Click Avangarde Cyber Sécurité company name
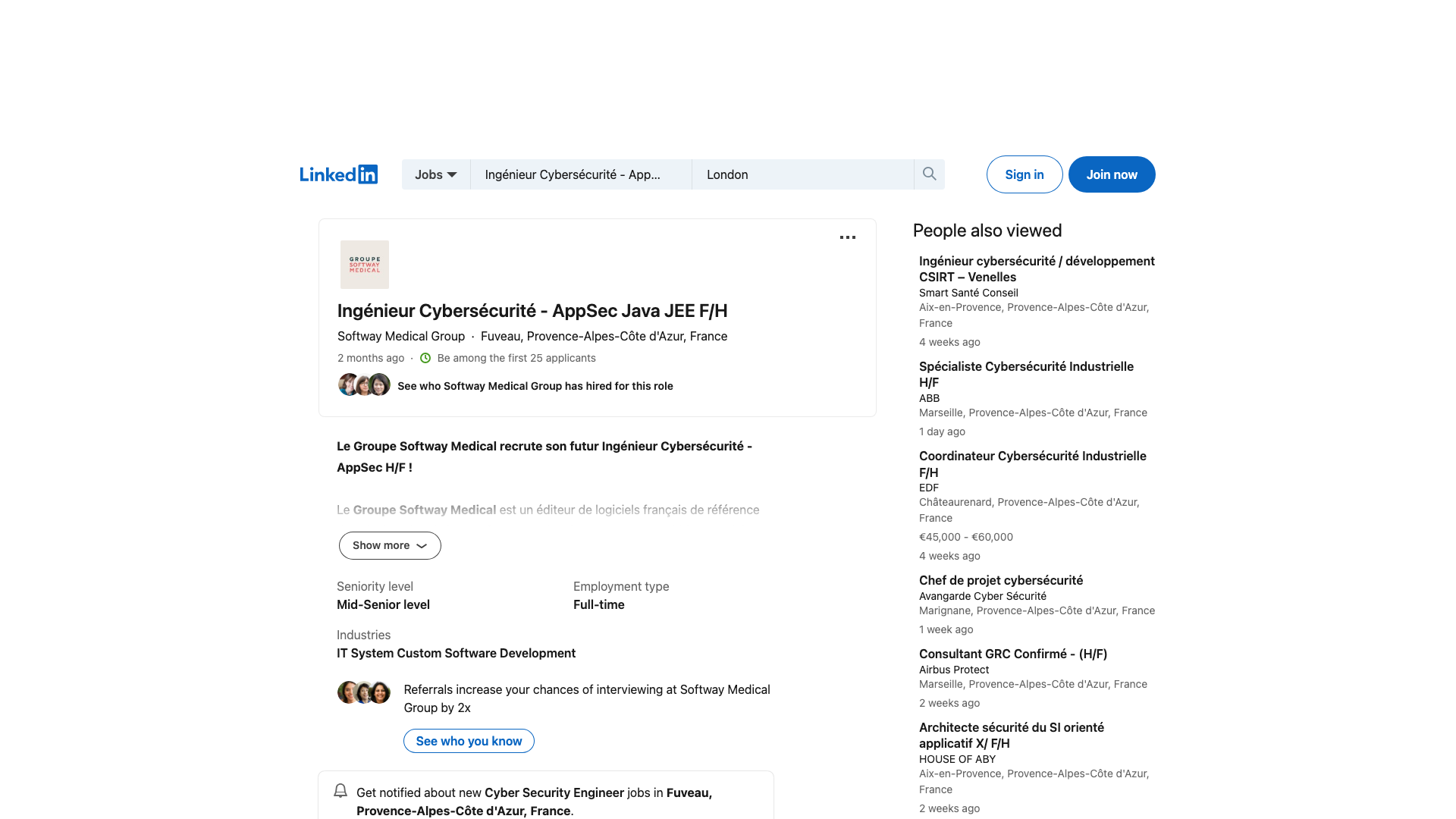Image resolution: width=1456 pixels, height=819 pixels. coord(983,596)
